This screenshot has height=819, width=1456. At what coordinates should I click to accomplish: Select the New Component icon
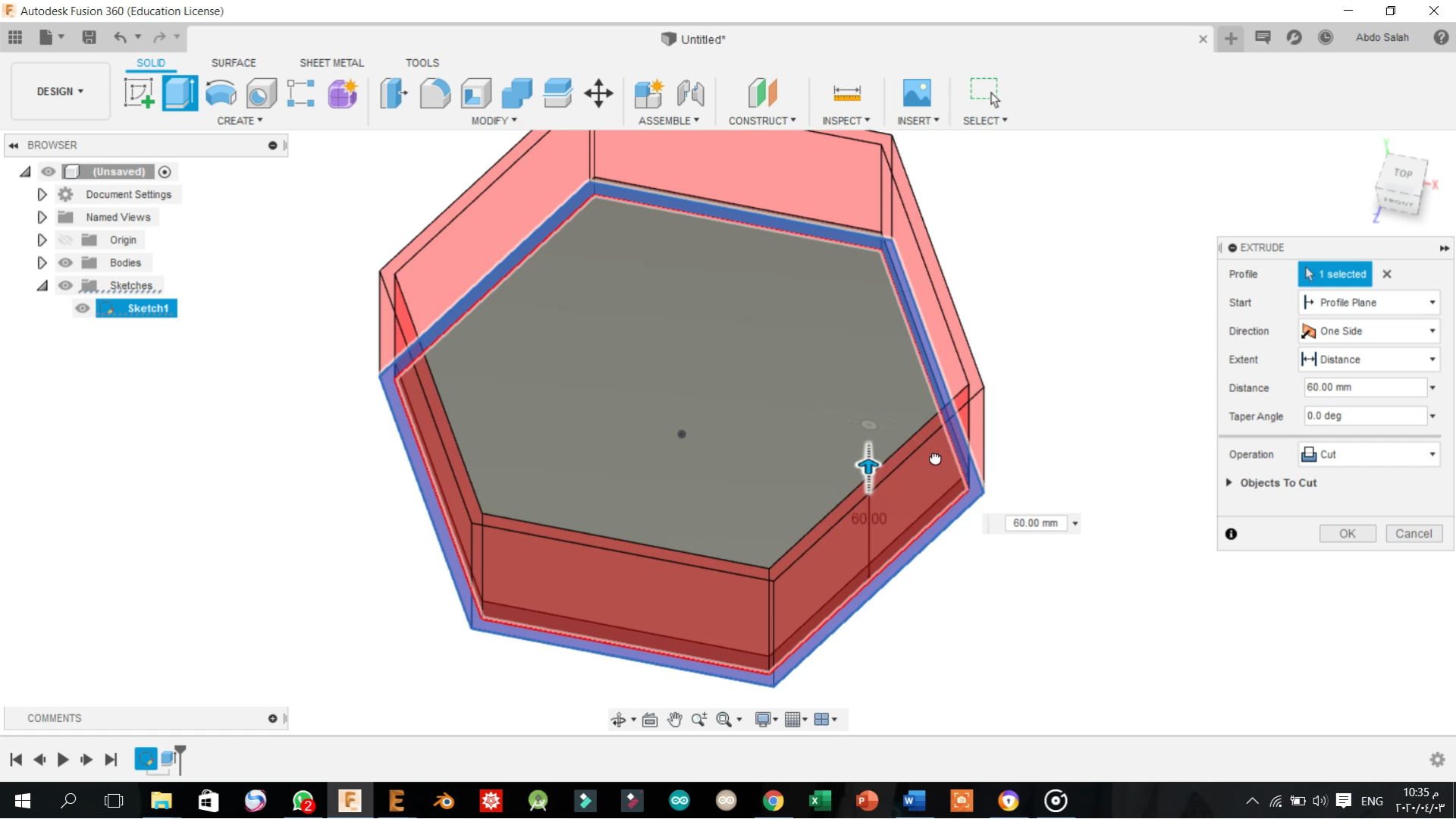[649, 93]
